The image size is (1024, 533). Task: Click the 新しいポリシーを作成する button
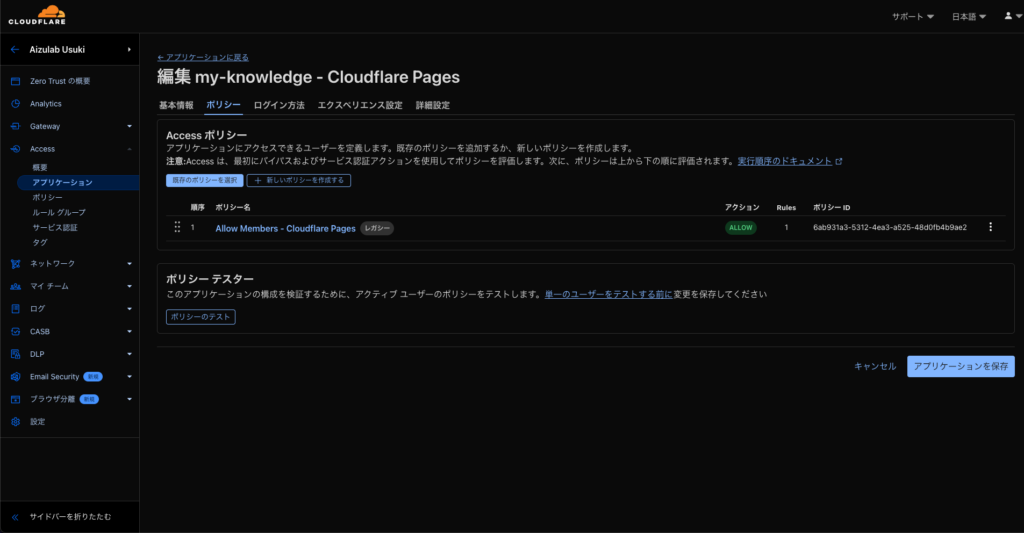tap(299, 180)
